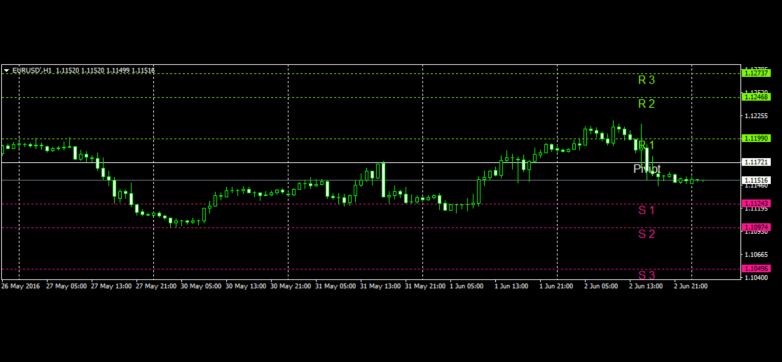Select the EURUSD,H1 chart title text

pyautogui.click(x=32, y=71)
